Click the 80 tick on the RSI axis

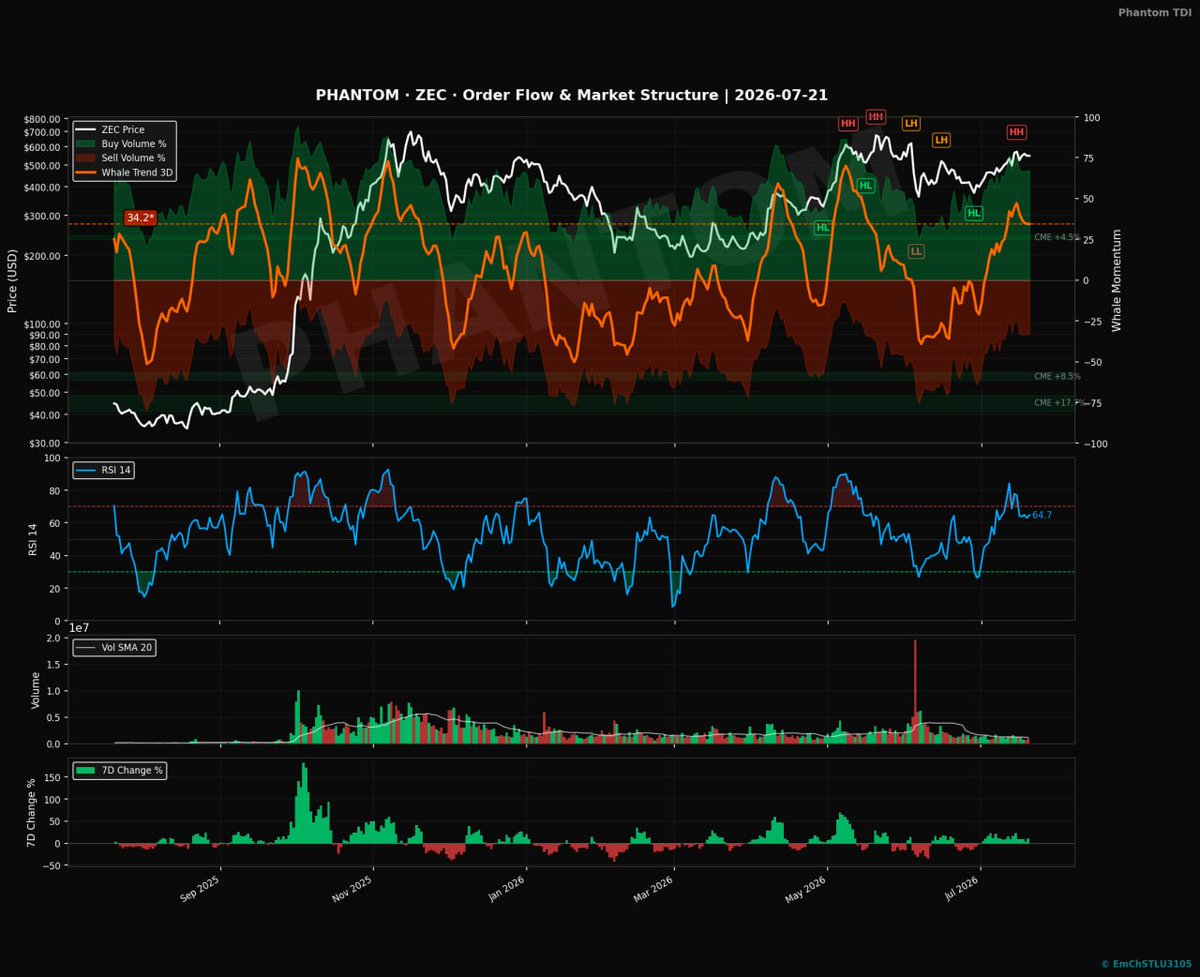click(57, 490)
